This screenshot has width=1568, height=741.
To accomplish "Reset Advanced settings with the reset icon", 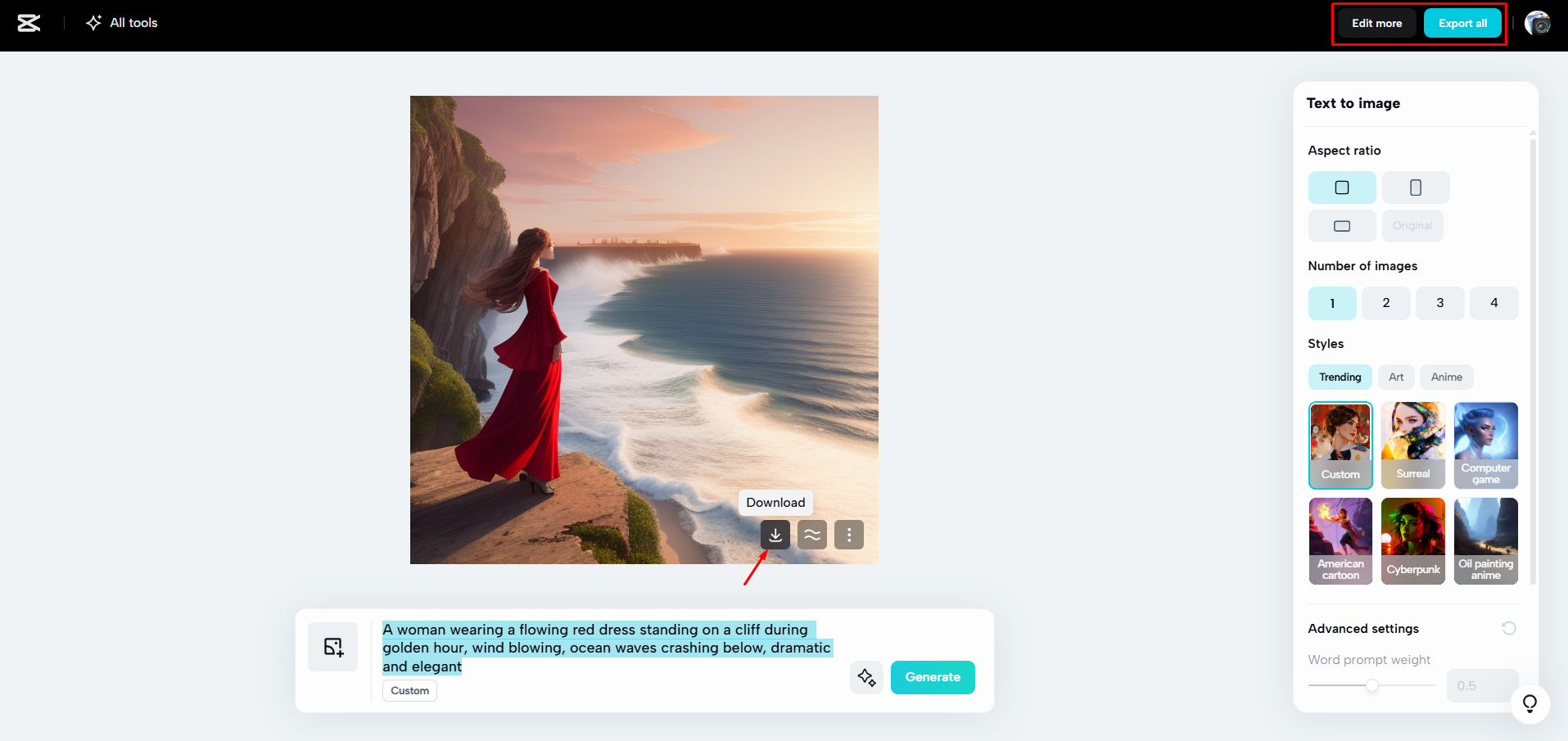I will (x=1509, y=628).
